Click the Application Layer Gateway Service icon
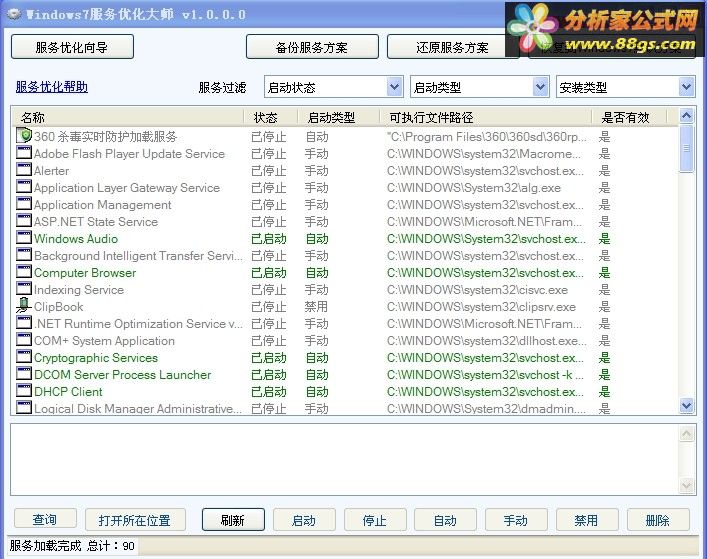Viewport: 707px width, 559px height. 24,187
